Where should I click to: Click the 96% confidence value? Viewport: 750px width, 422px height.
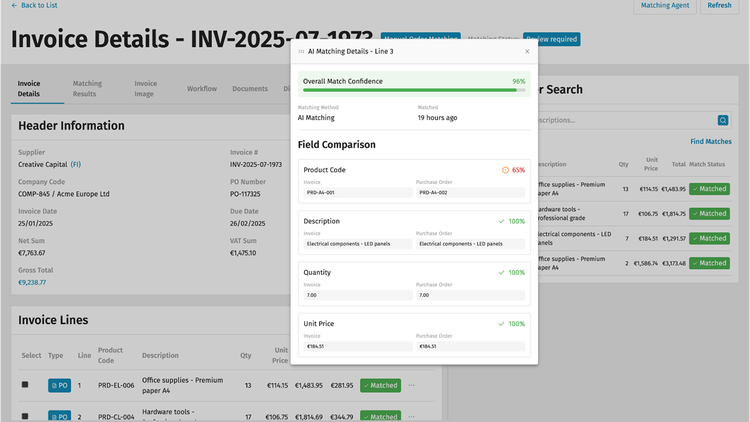pyautogui.click(x=518, y=81)
